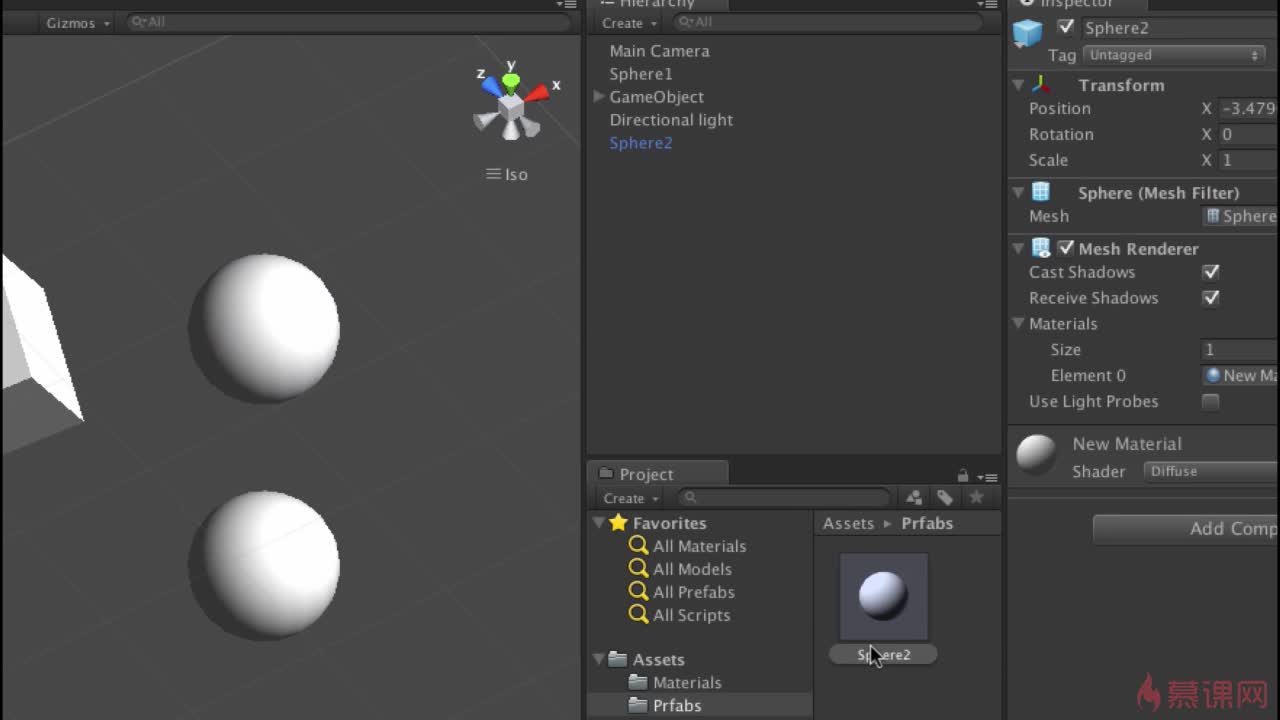Select All Models saved search
This screenshot has width=1280, height=720.
[x=681, y=569]
